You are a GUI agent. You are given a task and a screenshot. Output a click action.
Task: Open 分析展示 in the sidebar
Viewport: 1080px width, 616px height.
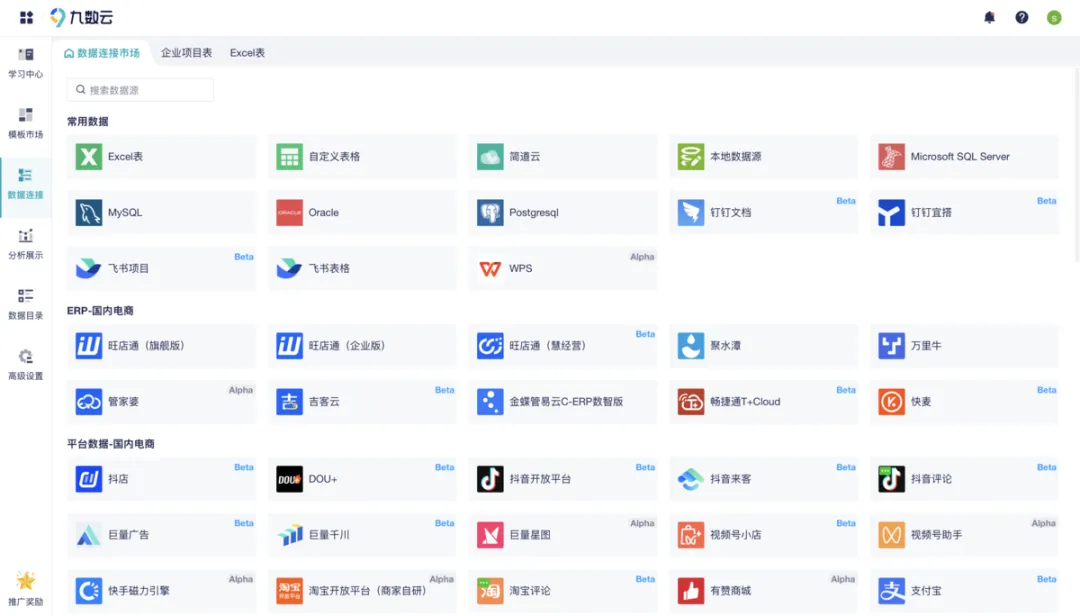pyautogui.click(x=26, y=243)
